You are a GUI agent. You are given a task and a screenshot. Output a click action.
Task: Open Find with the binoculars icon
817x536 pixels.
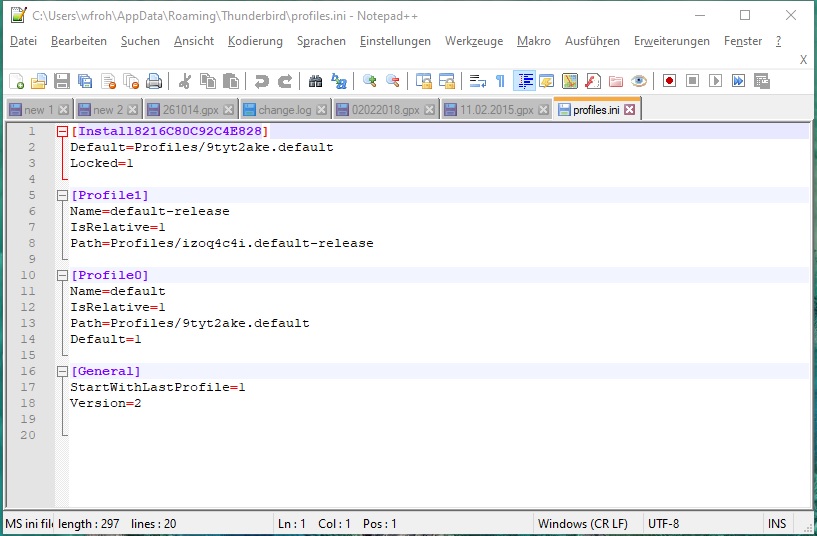pos(316,81)
